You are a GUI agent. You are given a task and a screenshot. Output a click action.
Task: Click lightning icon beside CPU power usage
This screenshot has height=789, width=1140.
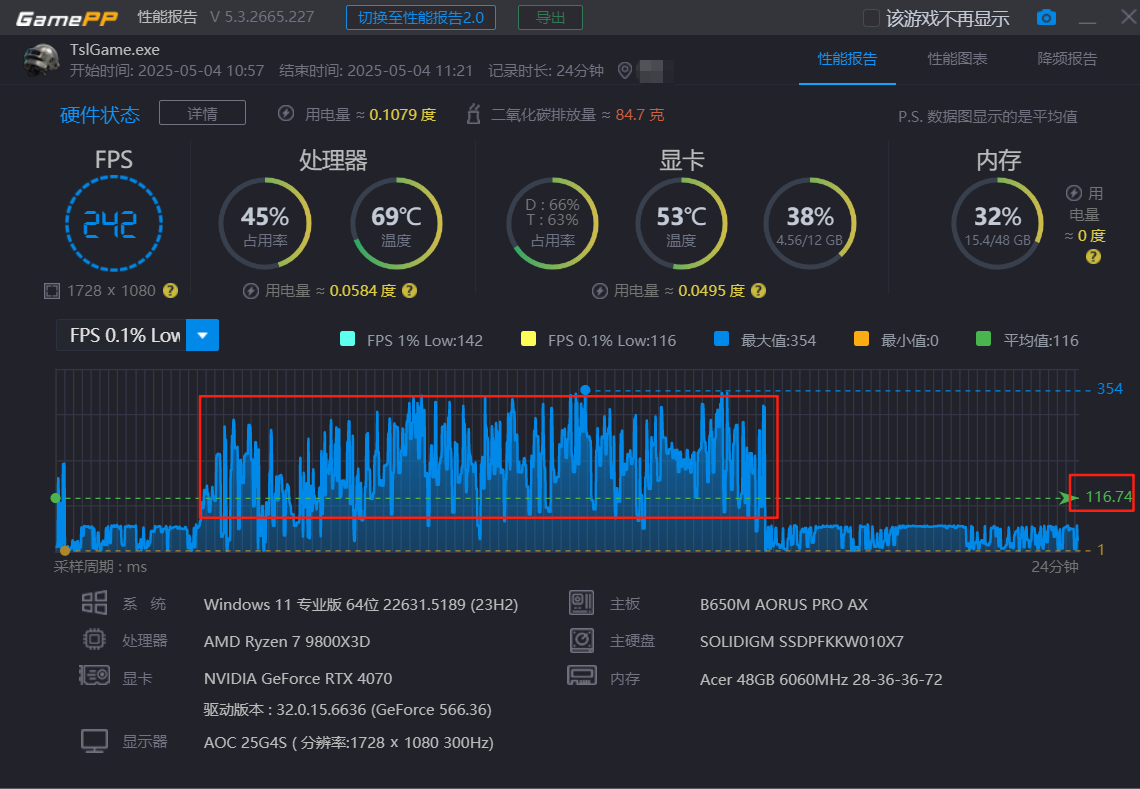[250, 291]
